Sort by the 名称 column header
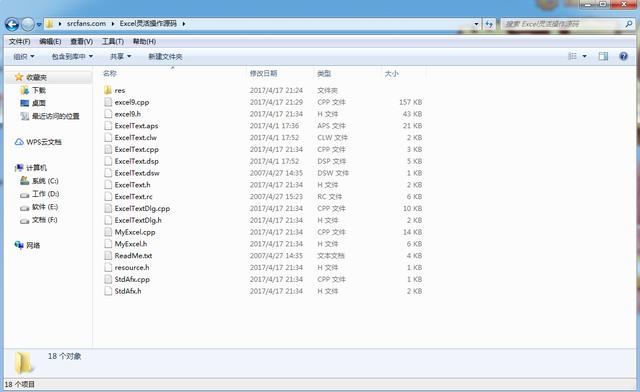The height and width of the screenshot is (392, 640). (109, 74)
